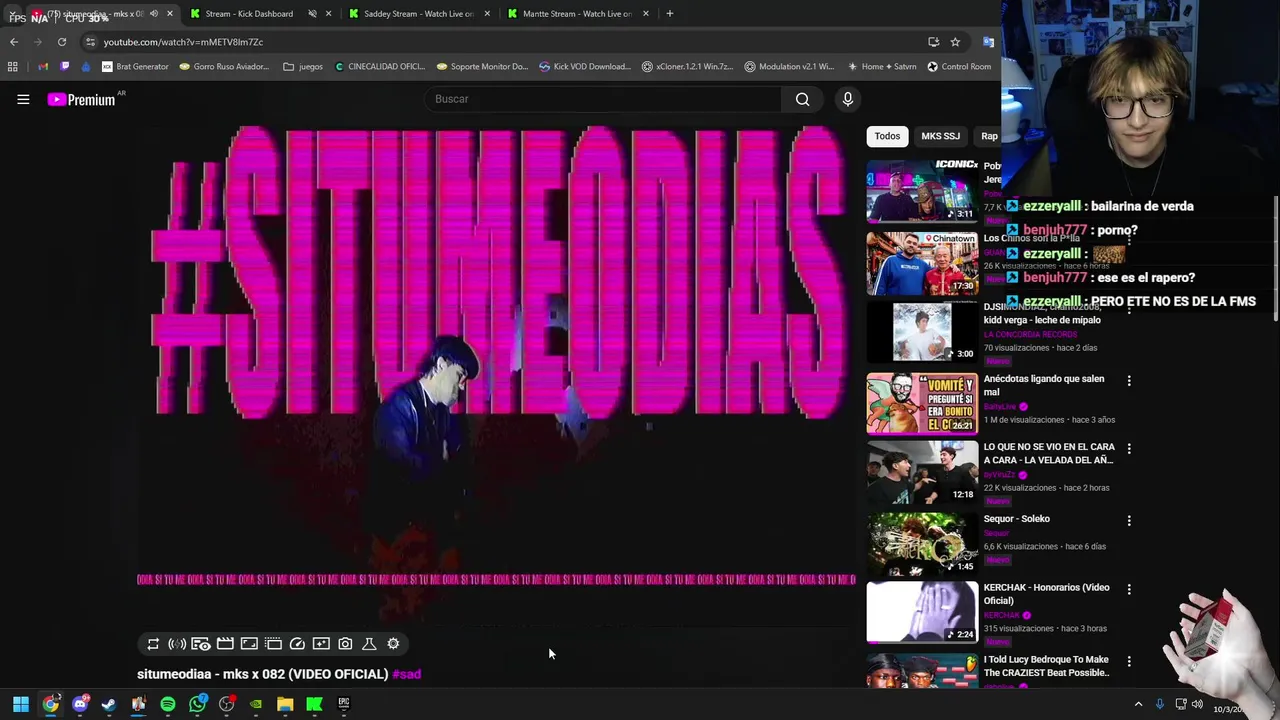
Task: Click the dashed-frame pop-up player icon
Action: pyautogui.click(x=273, y=644)
